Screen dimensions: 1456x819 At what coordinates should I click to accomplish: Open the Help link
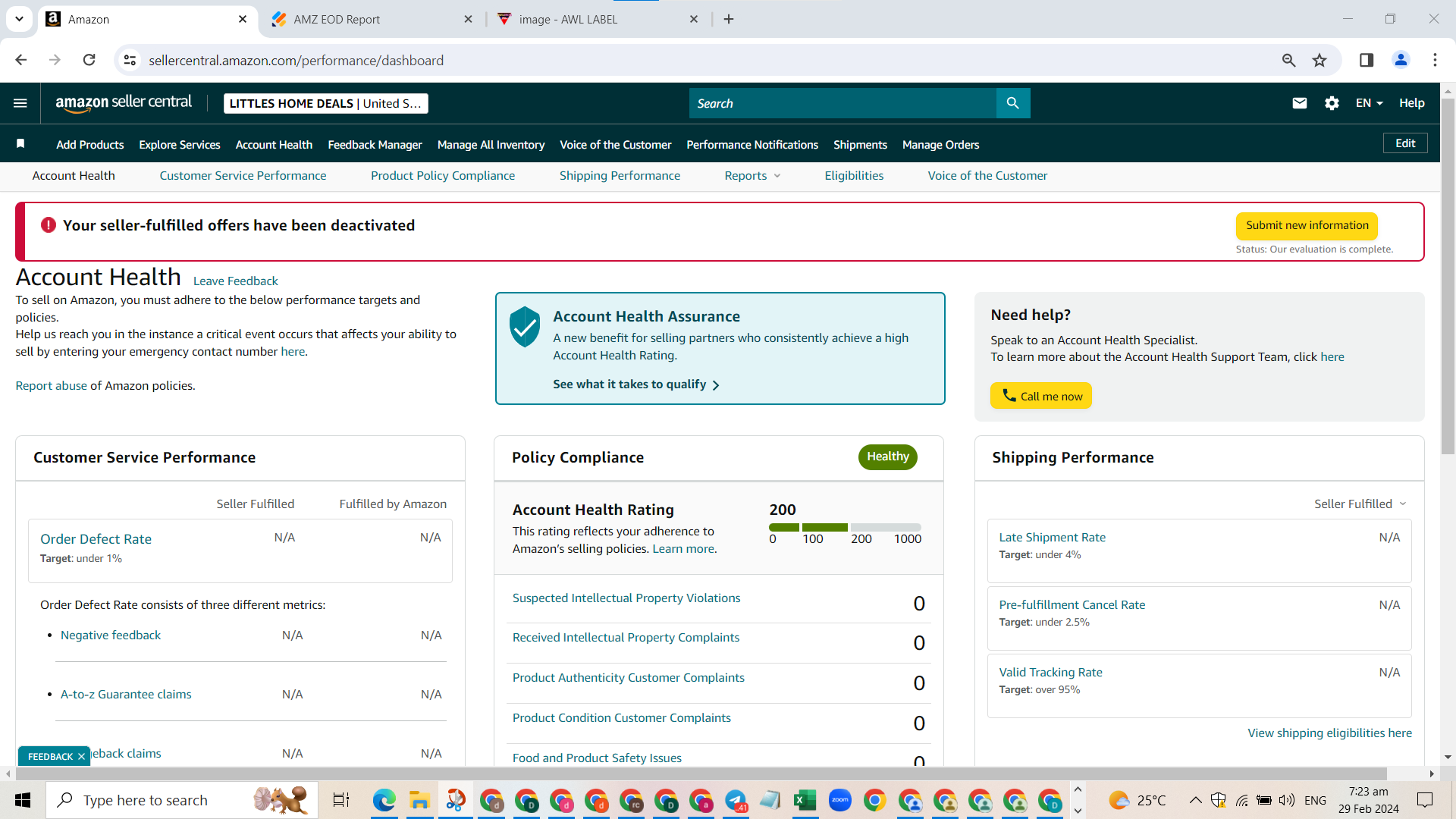pos(1411,103)
